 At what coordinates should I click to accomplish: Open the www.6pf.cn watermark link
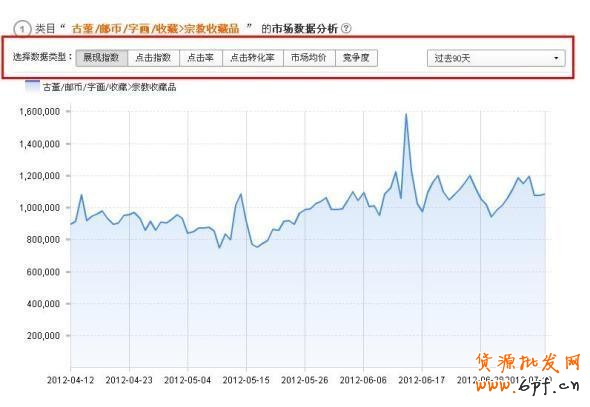[527, 385]
